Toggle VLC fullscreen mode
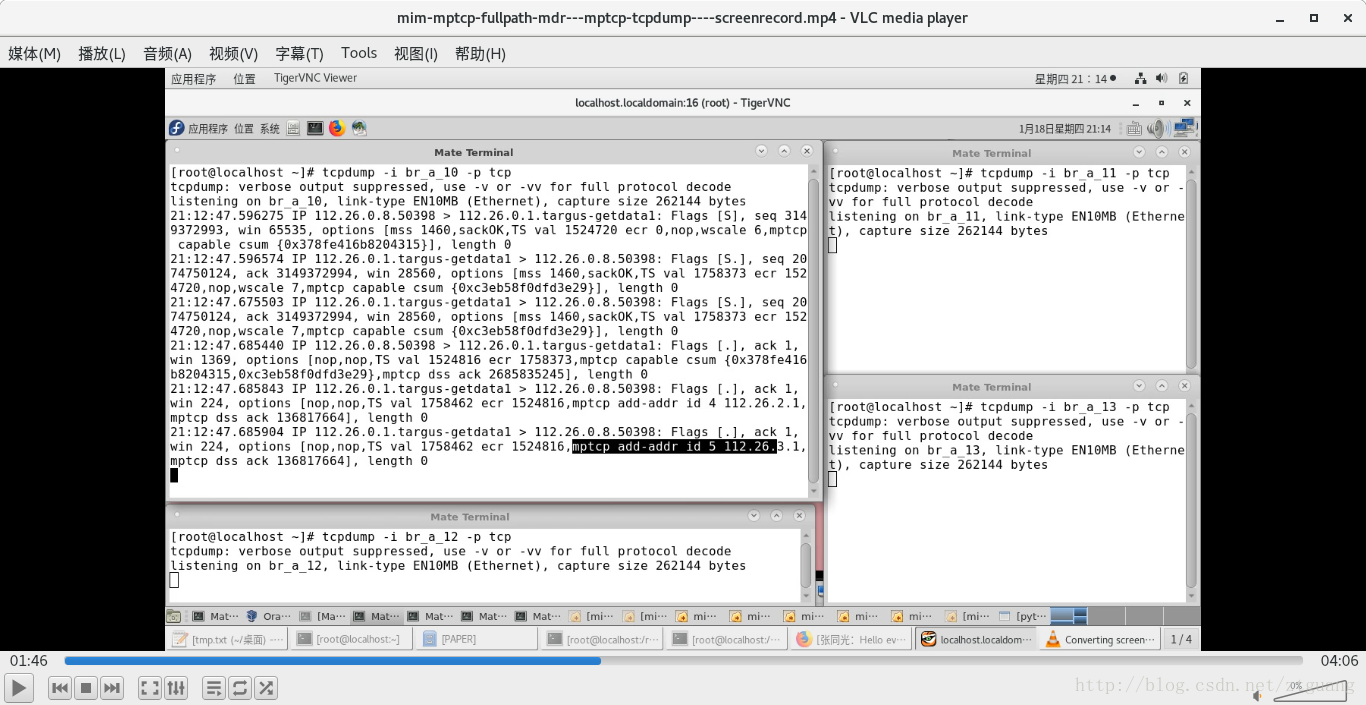Viewport: 1366px width, 705px height. pyautogui.click(x=150, y=687)
